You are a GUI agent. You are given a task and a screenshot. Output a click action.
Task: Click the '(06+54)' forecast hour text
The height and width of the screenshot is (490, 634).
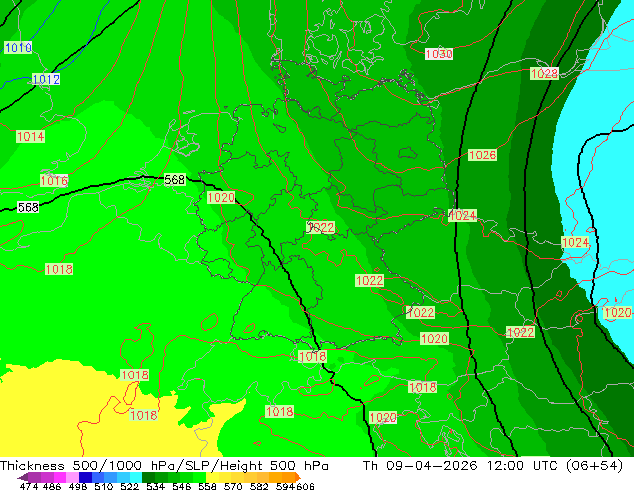594,465
